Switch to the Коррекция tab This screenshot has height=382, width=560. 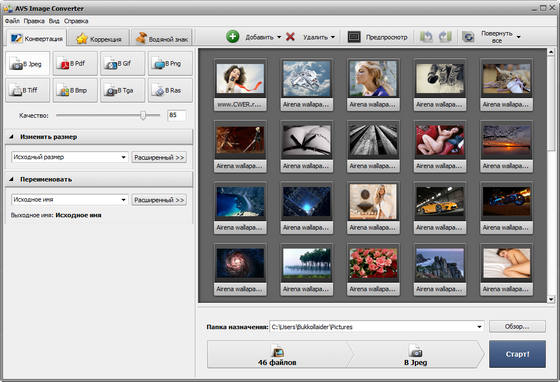(x=99, y=39)
